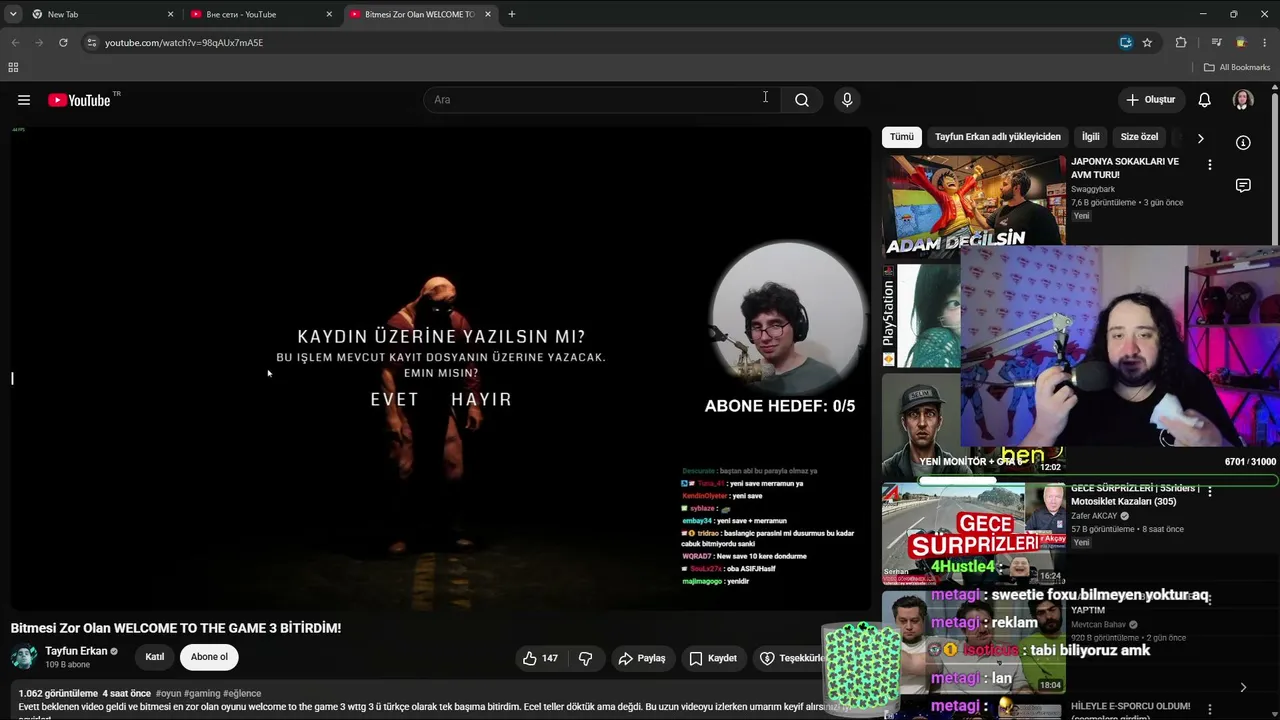Go back with Chrome's back arrow
The image size is (1280, 720).
[15, 43]
